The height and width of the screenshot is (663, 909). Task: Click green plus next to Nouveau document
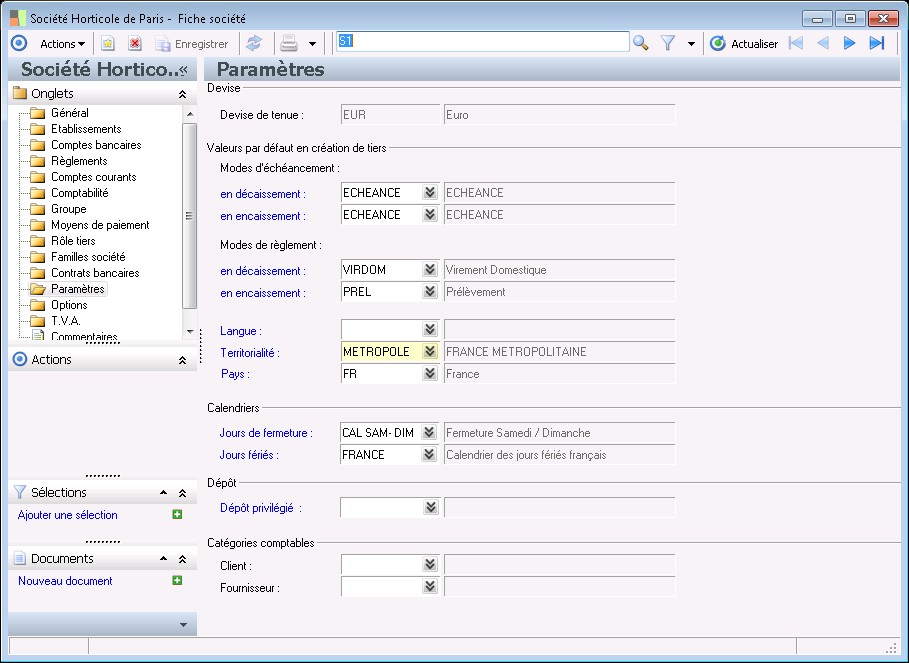point(177,580)
